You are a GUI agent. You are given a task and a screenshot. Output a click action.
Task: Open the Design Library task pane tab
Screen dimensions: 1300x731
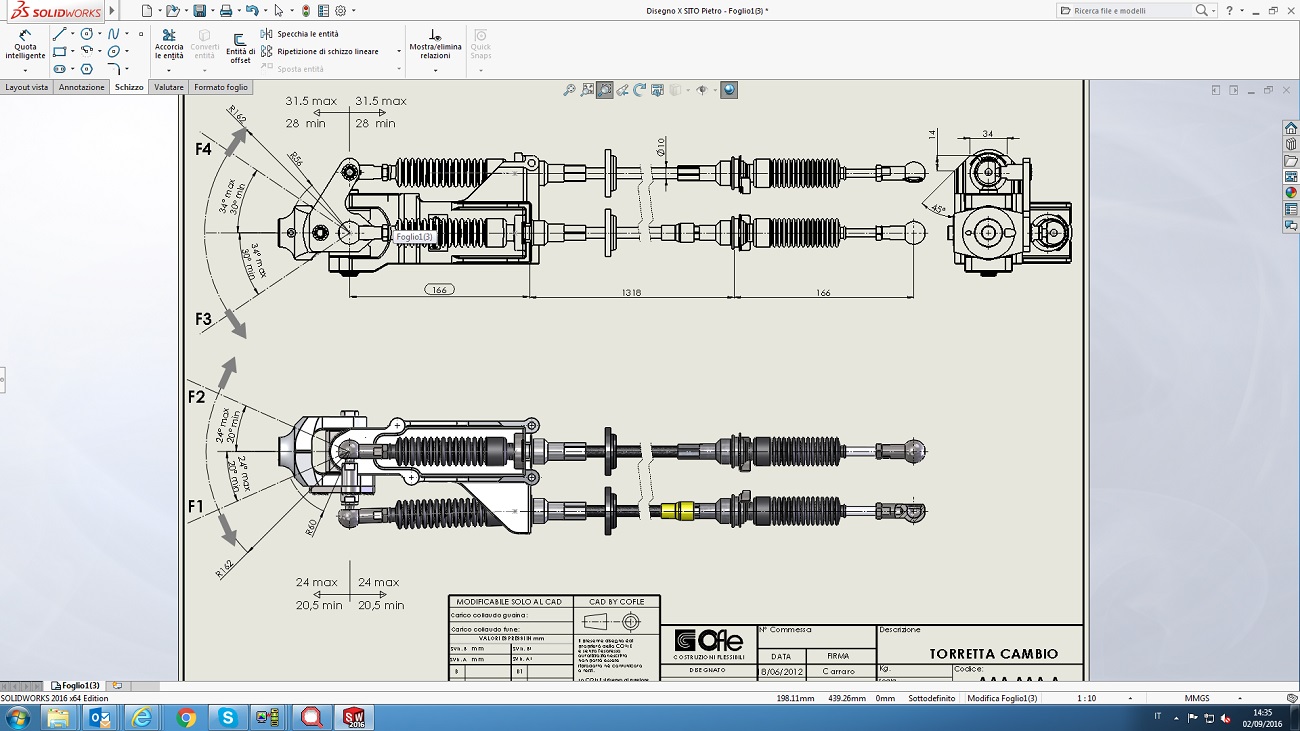pyautogui.click(x=1291, y=144)
